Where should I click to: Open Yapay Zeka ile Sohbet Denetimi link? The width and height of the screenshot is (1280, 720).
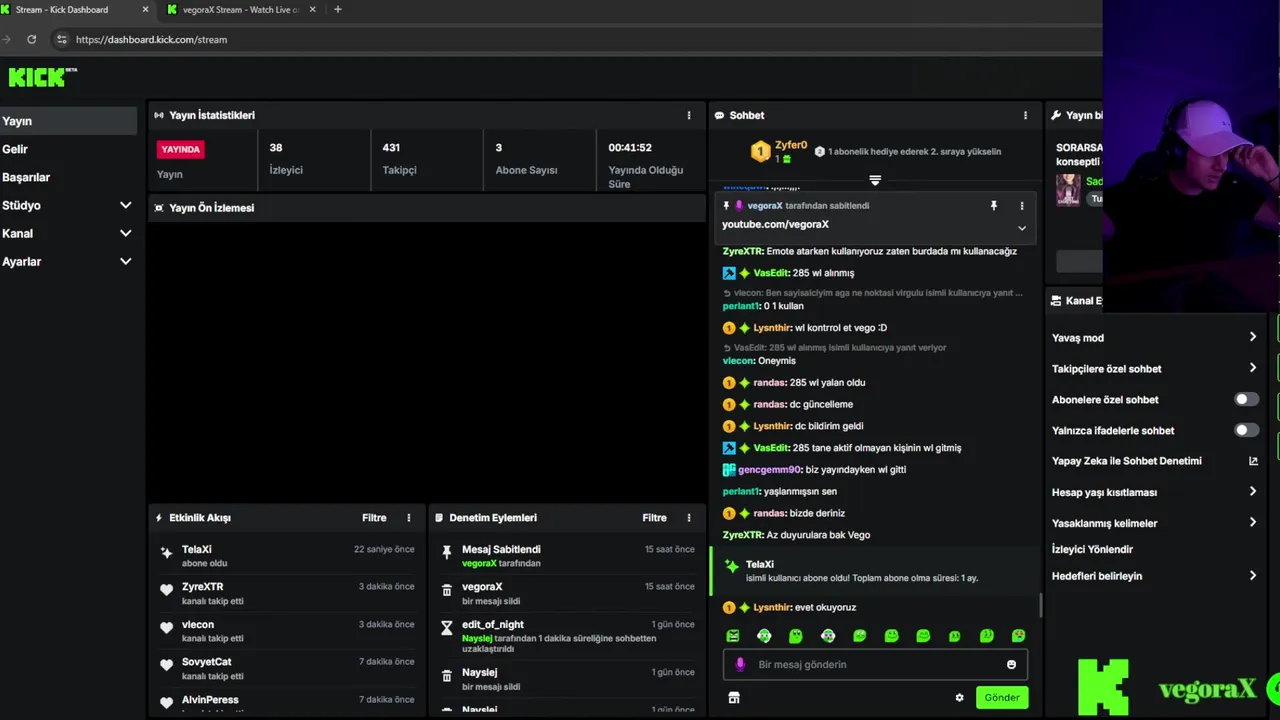click(1155, 461)
